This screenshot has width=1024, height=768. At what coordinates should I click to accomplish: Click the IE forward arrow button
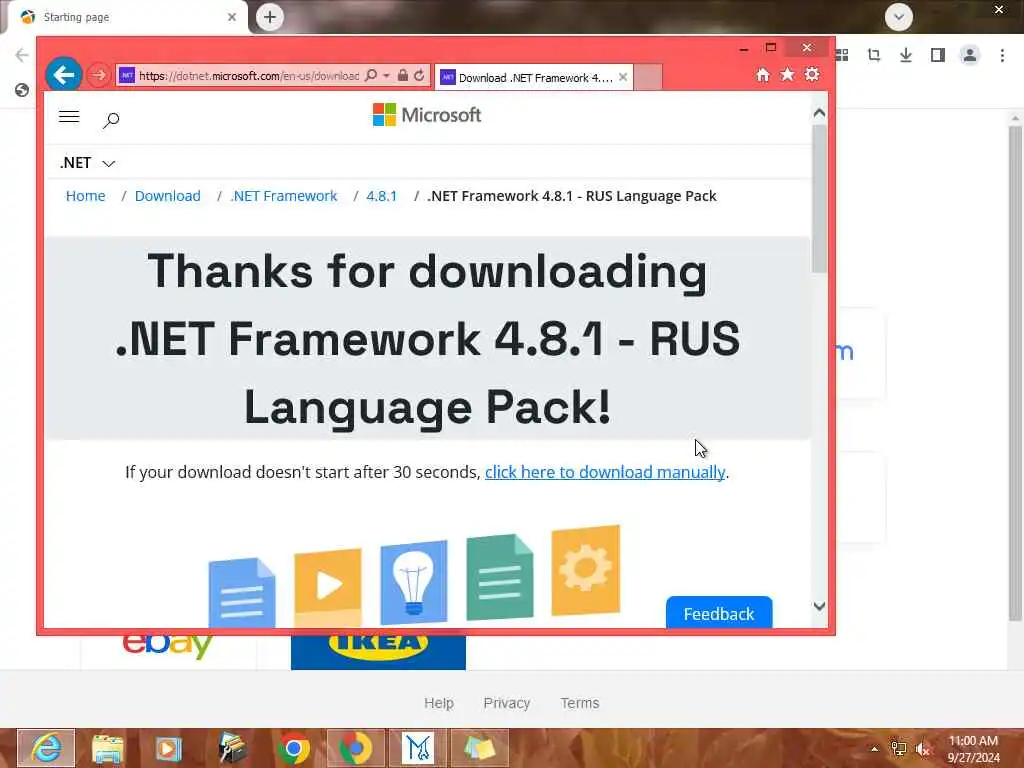(99, 75)
